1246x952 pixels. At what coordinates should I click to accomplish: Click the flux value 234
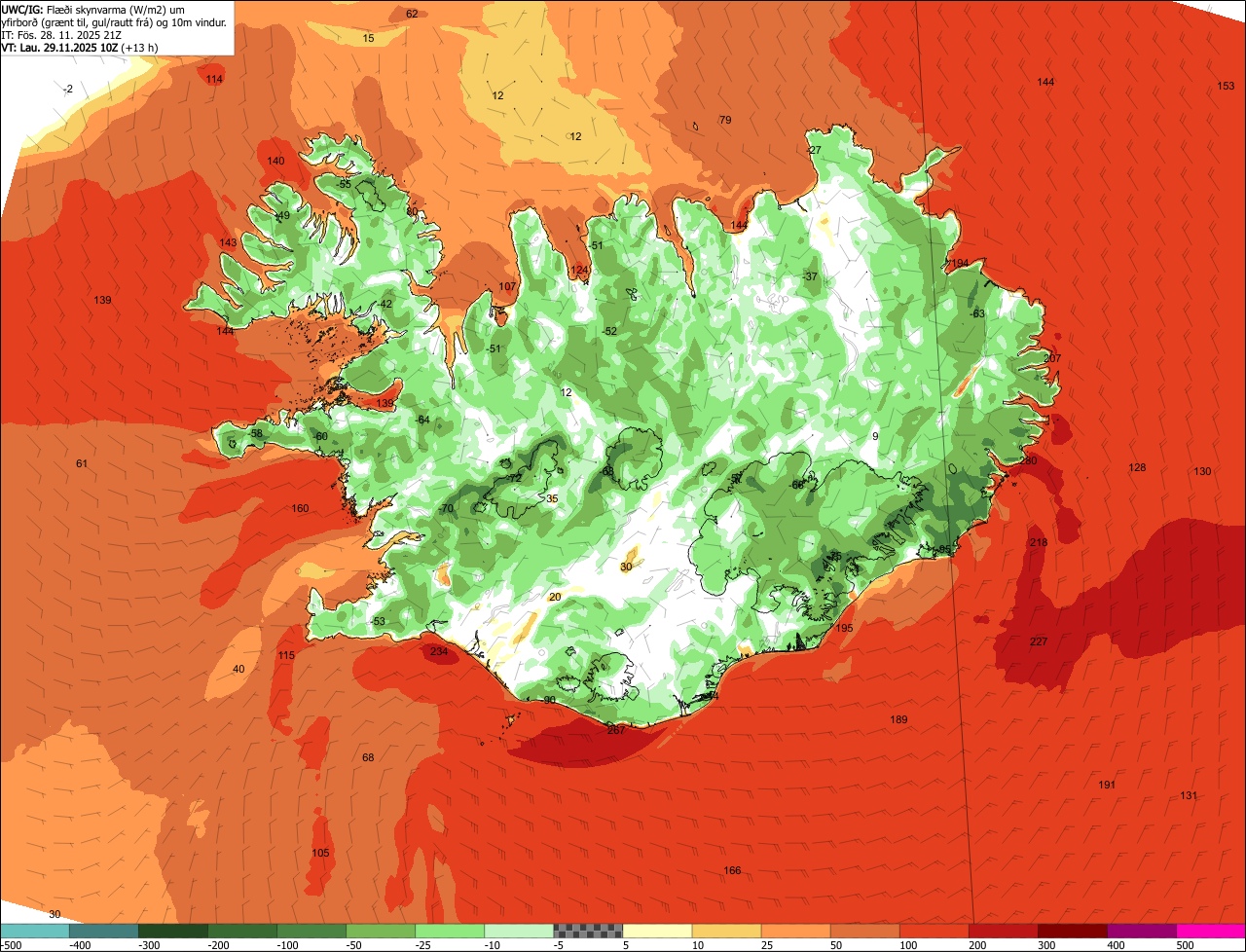click(439, 651)
